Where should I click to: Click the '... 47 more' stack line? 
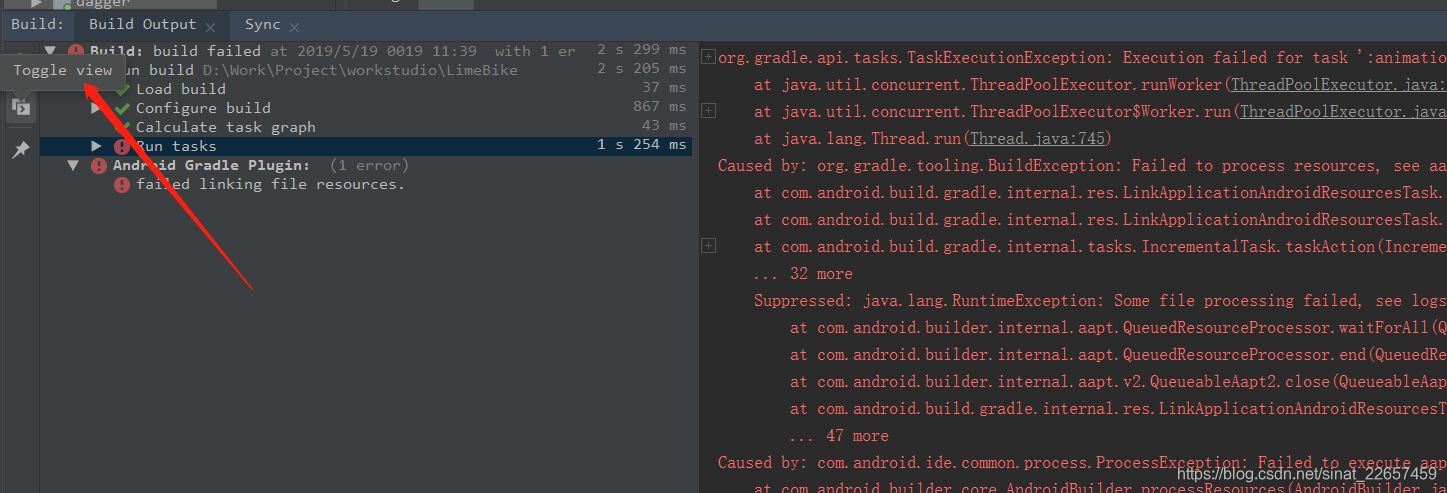pos(839,435)
